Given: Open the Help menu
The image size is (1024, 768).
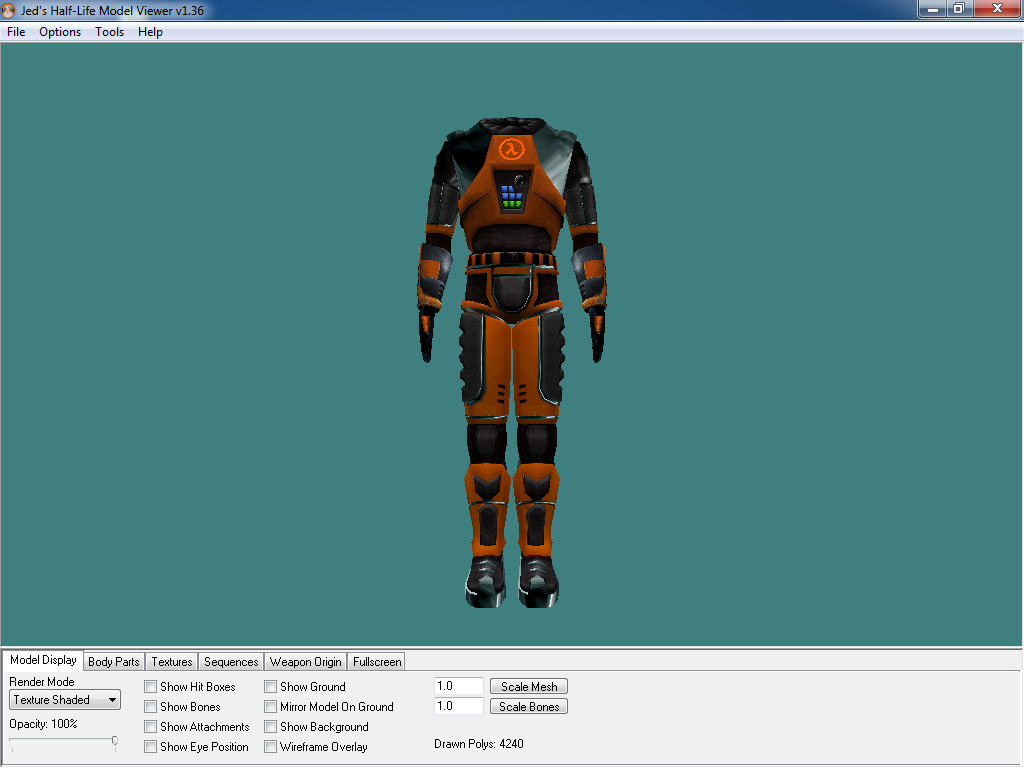Looking at the screenshot, I should [150, 32].
